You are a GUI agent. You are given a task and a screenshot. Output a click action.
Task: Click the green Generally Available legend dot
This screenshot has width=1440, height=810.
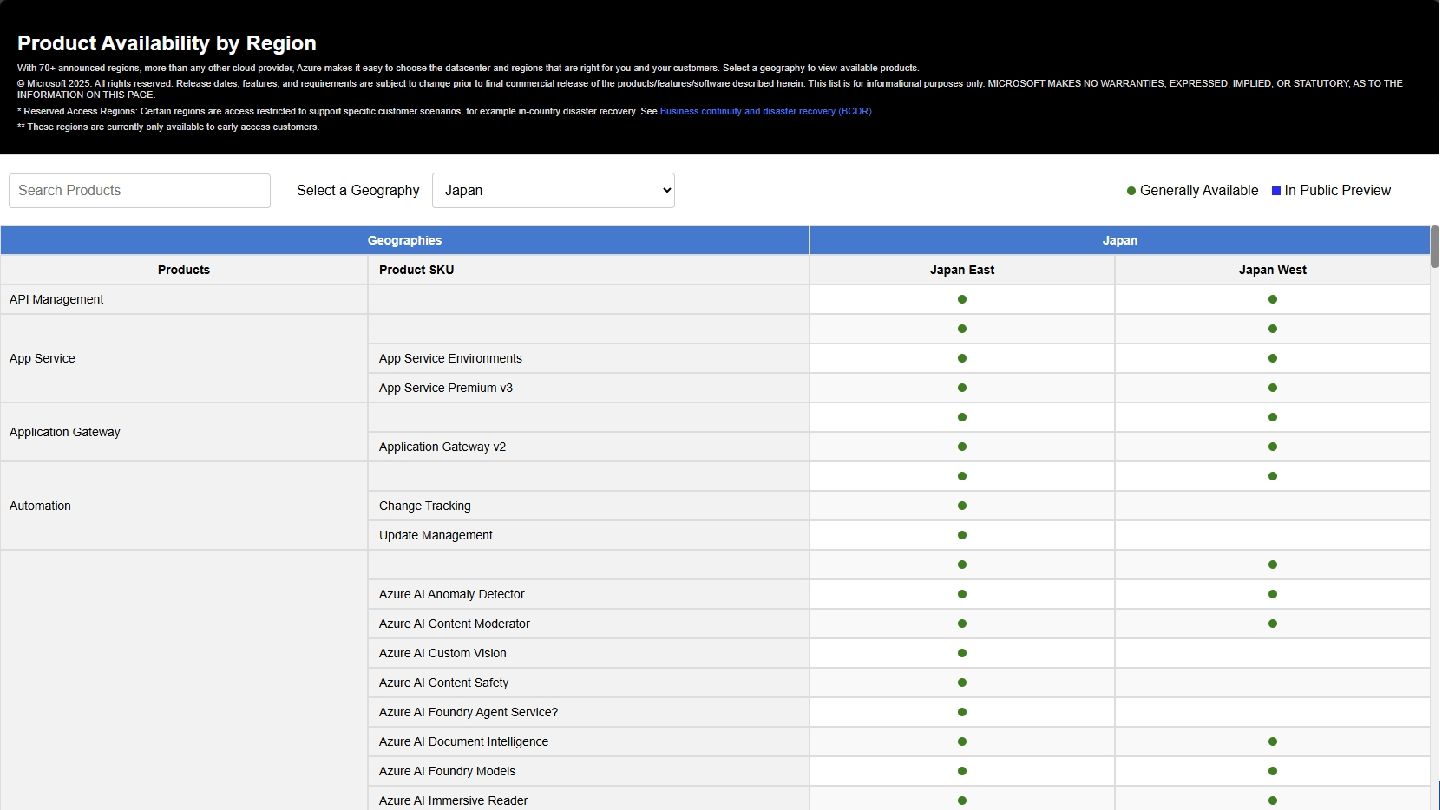pos(1131,190)
